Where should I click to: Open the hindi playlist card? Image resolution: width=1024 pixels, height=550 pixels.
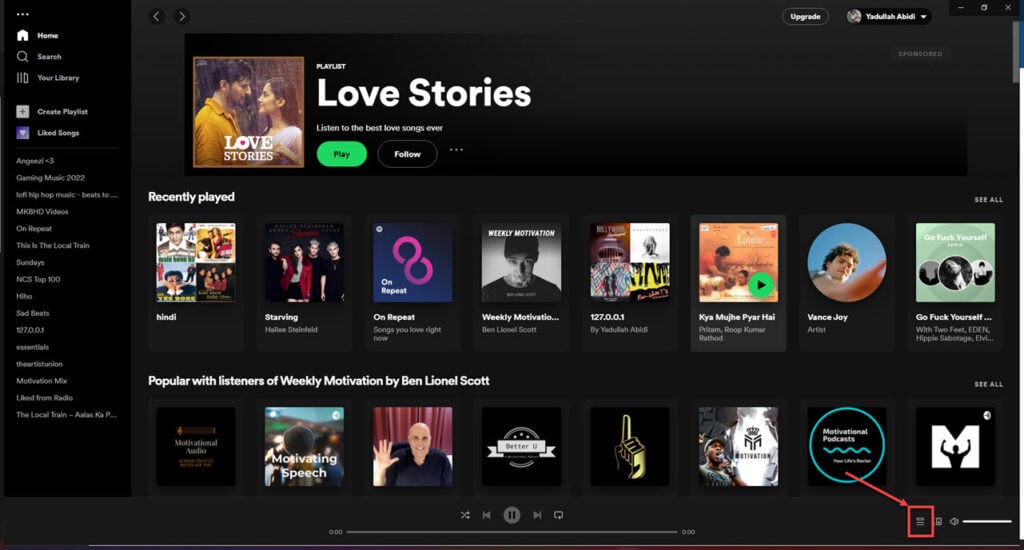click(196, 283)
